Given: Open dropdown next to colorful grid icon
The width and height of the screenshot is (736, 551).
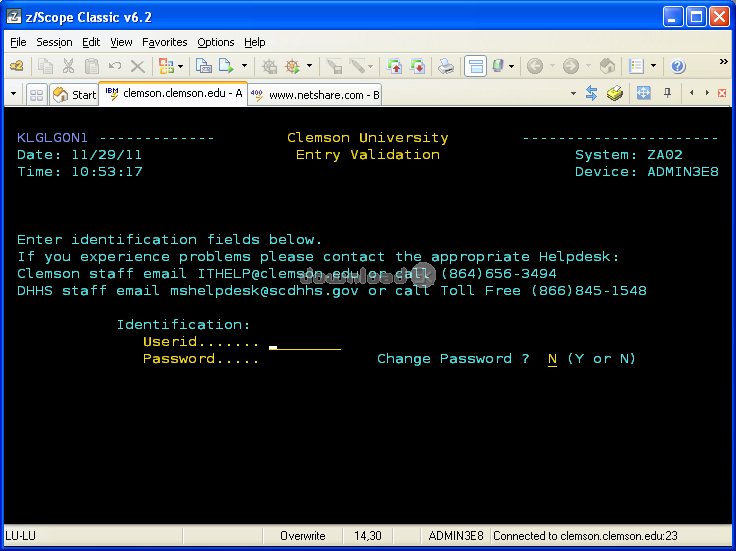Looking at the screenshot, I should click(180, 66).
